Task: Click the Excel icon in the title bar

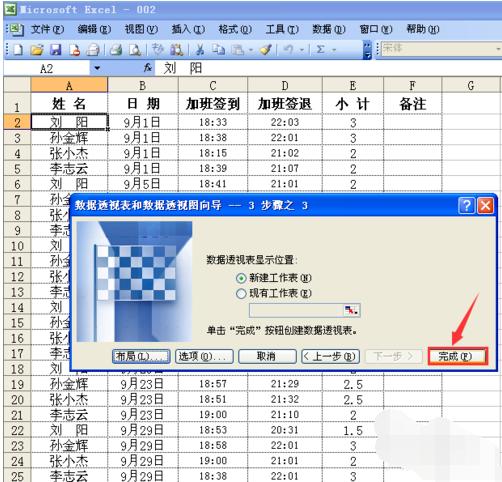Action: tap(10, 9)
